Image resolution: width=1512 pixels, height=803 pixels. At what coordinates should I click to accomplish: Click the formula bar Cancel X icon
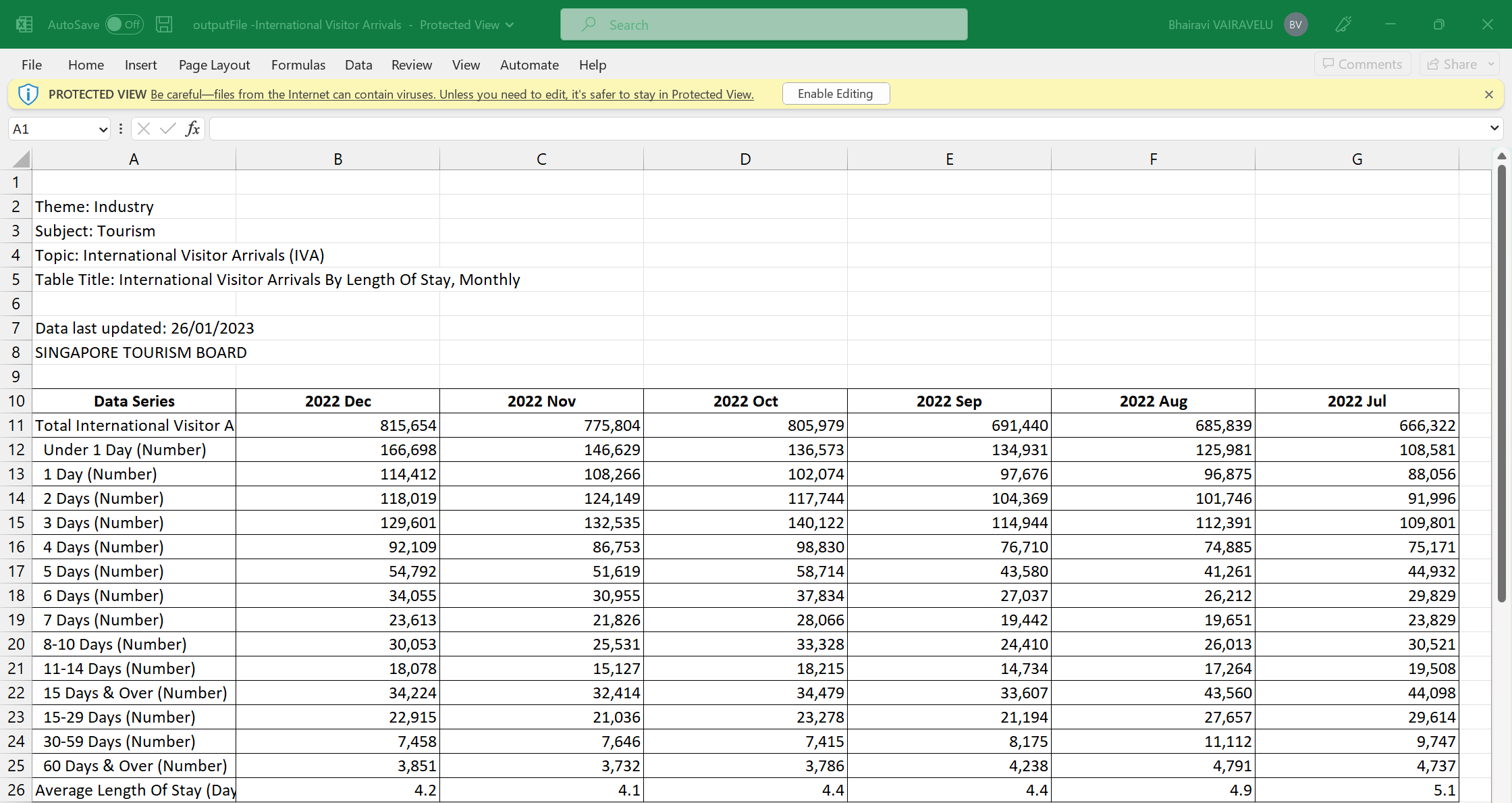click(x=144, y=128)
